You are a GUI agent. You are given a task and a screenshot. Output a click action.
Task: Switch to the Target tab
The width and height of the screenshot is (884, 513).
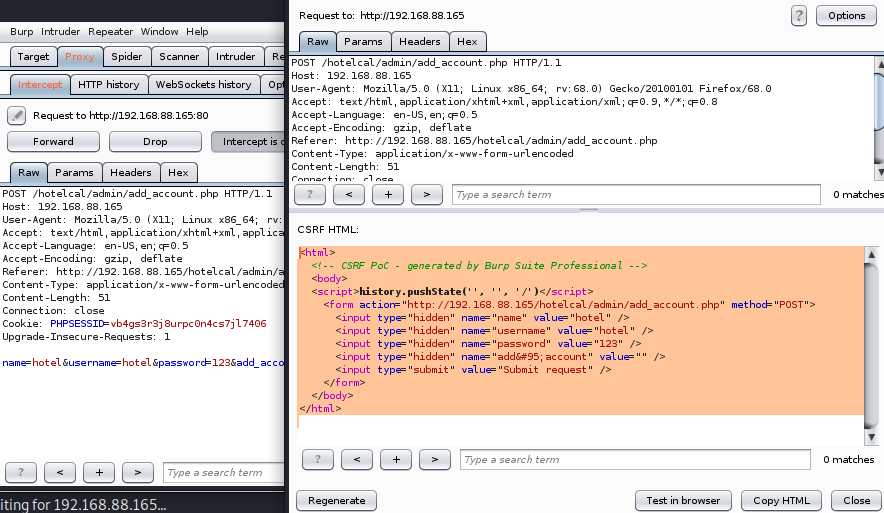pyautogui.click(x=33, y=56)
